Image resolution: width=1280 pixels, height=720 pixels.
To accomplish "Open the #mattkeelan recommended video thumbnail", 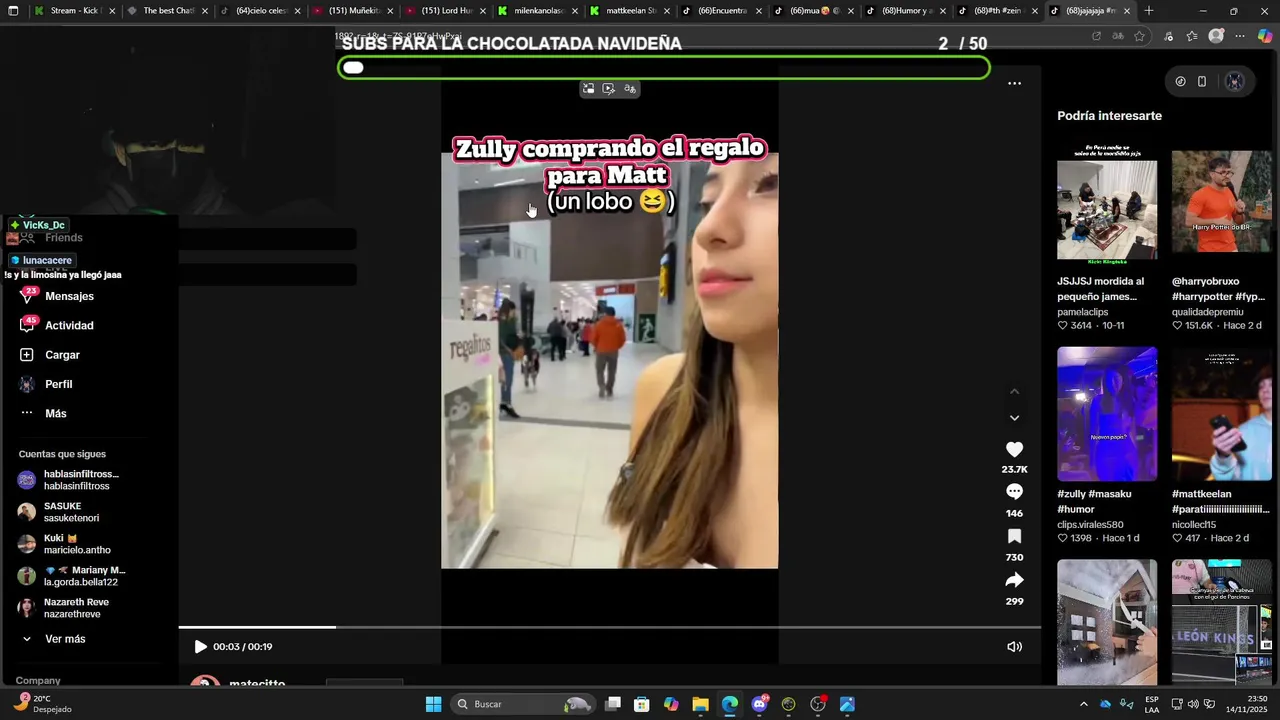I will click(x=1221, y=414).
